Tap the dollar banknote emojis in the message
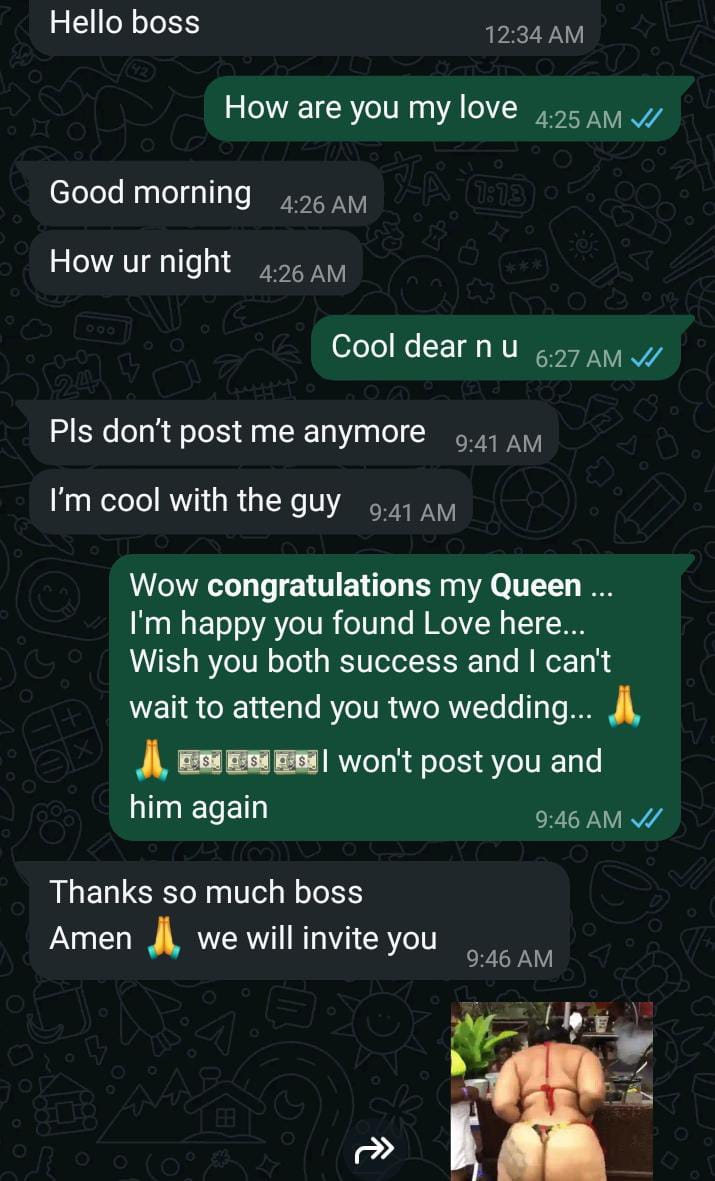 248,762
